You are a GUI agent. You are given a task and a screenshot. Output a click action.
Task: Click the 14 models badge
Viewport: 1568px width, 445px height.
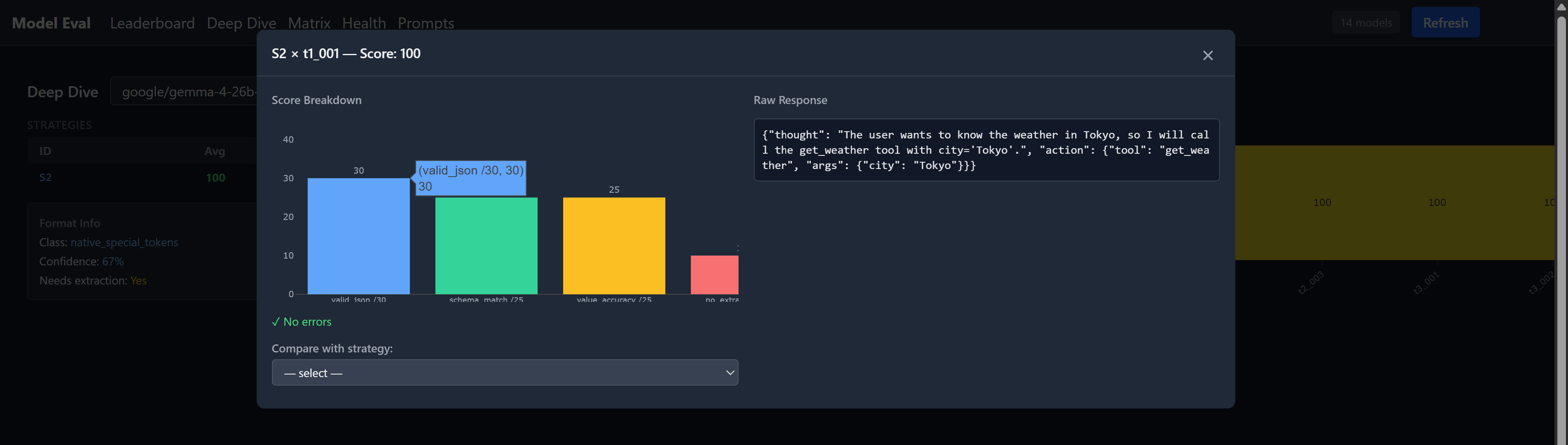pyautogui.click(x=1365, y=23)
